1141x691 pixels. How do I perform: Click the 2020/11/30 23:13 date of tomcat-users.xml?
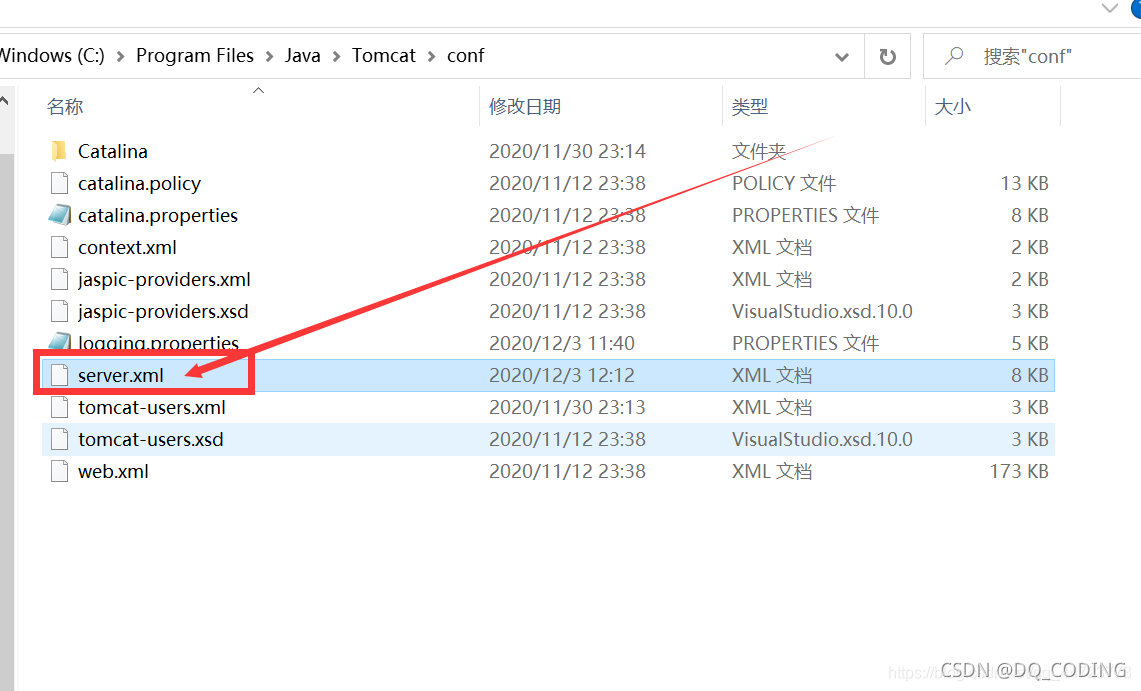coord(568,407)
